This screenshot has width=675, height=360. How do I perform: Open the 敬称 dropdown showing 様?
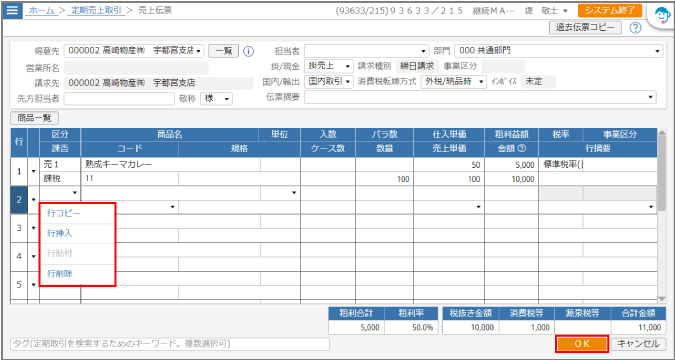click(x=217, y=99)
